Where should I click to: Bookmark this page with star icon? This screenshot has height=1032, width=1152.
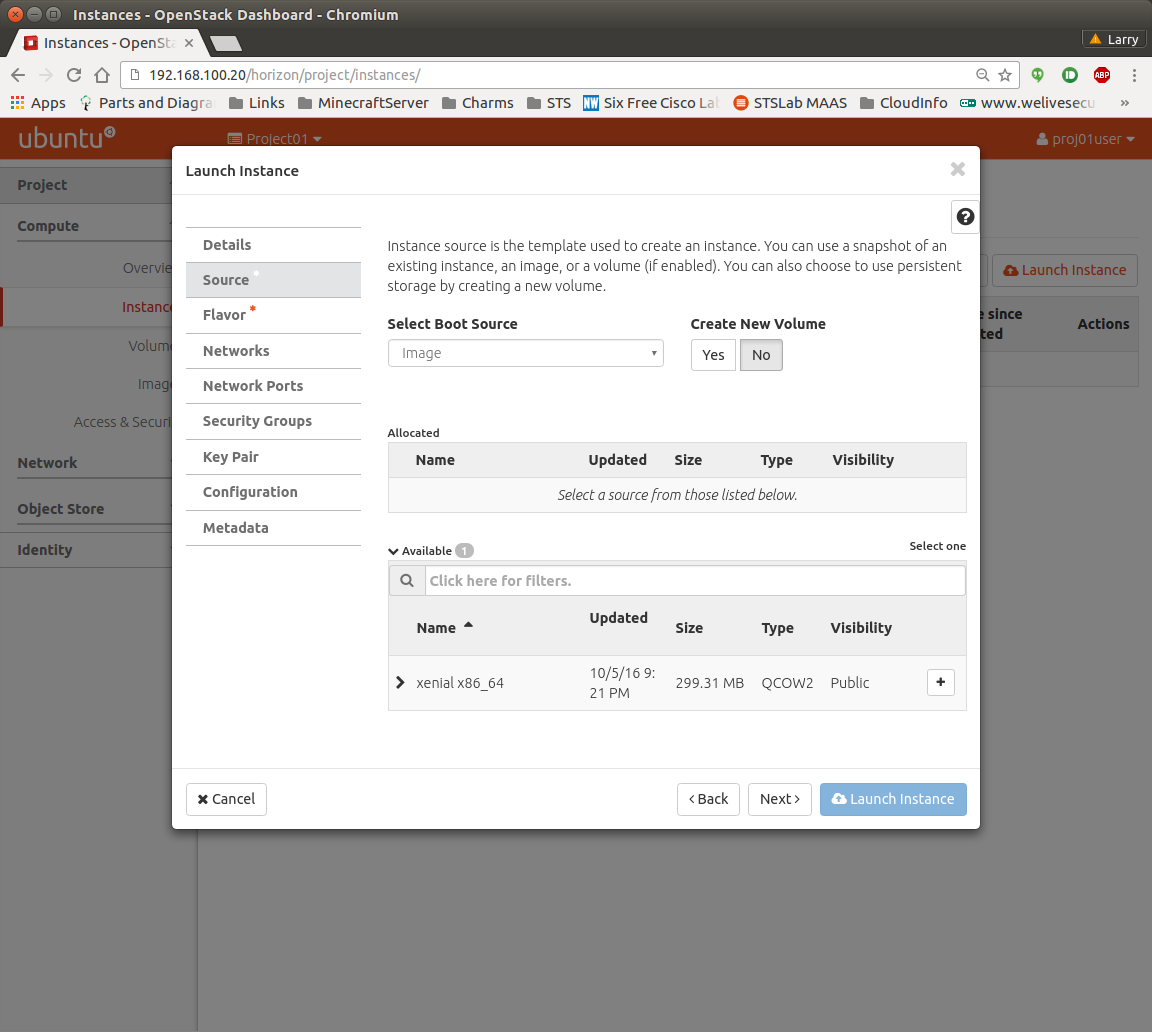point(1005,75)
